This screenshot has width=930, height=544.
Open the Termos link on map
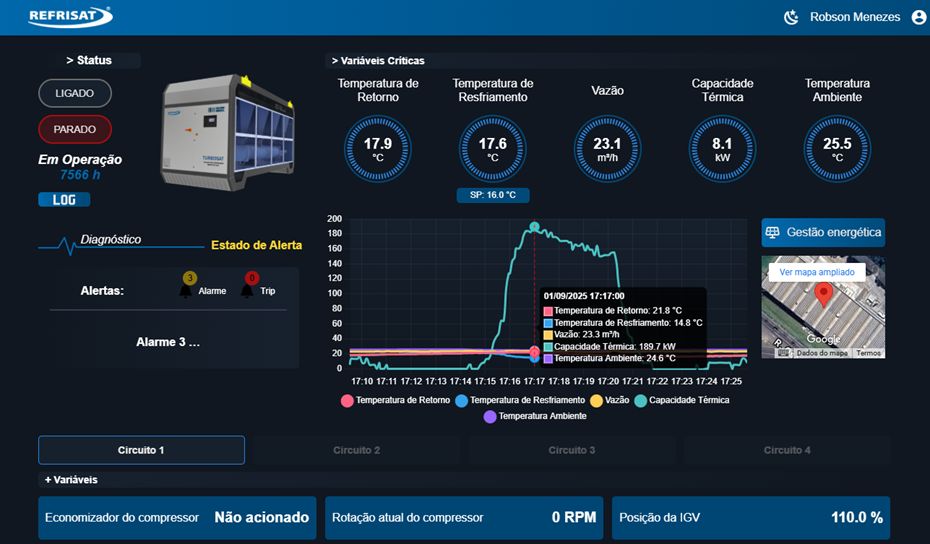868,353
